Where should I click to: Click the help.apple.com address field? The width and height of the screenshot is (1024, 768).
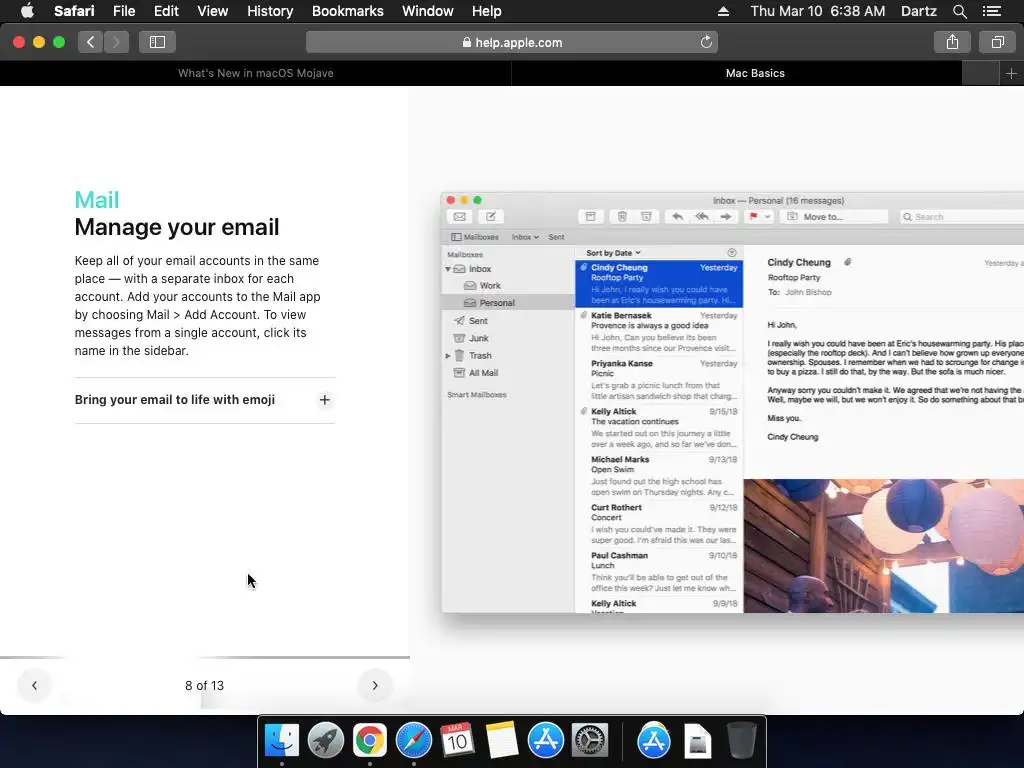(512, 42)
